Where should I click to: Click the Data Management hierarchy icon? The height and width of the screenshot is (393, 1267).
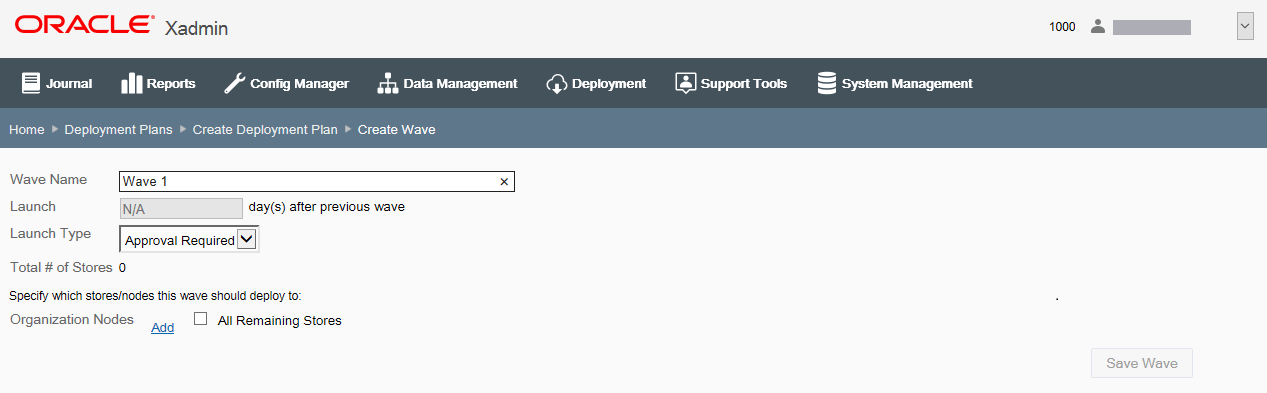point(387,83)
